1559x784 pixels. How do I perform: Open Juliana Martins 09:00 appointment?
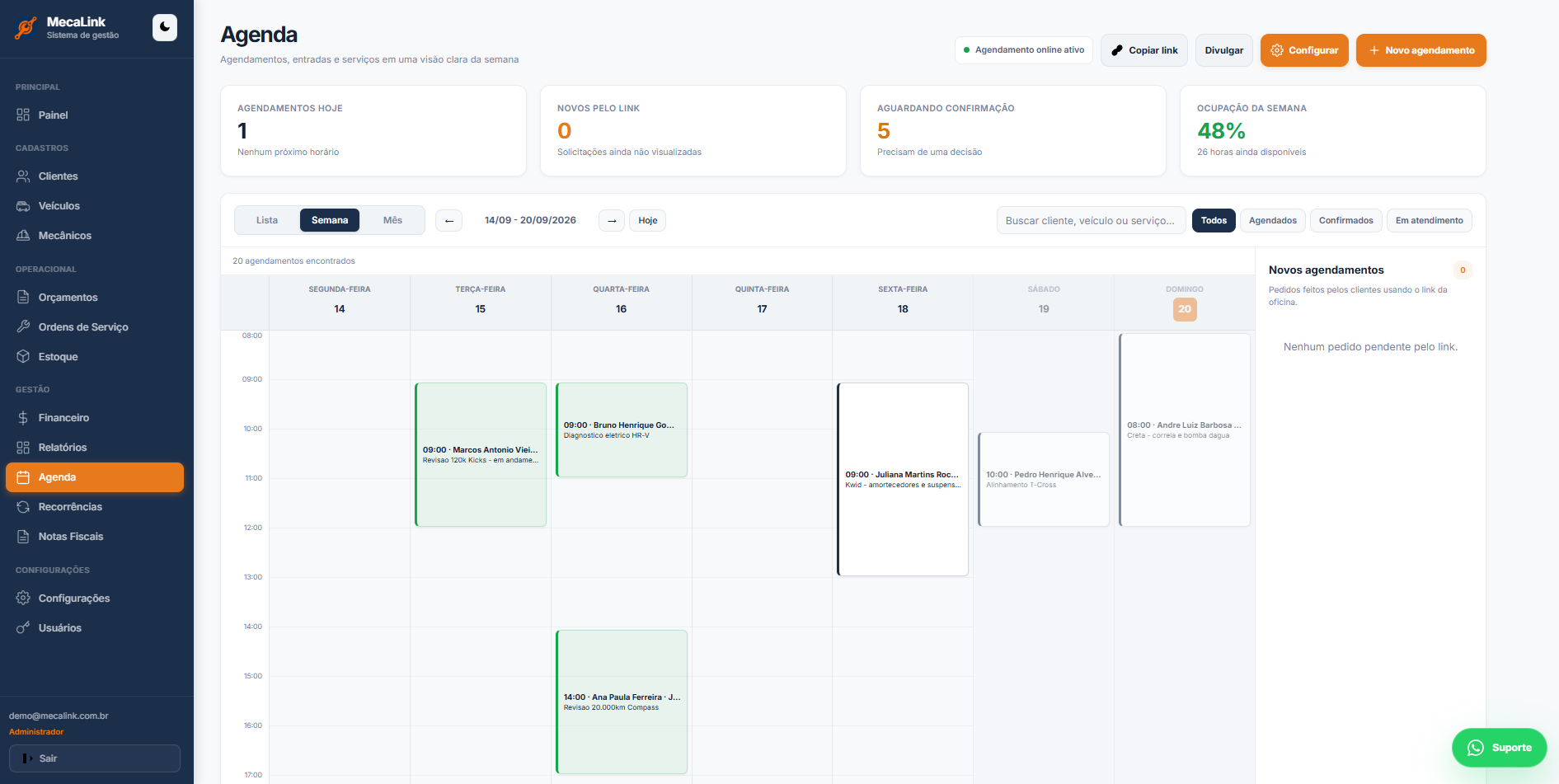tap(903, 479)
